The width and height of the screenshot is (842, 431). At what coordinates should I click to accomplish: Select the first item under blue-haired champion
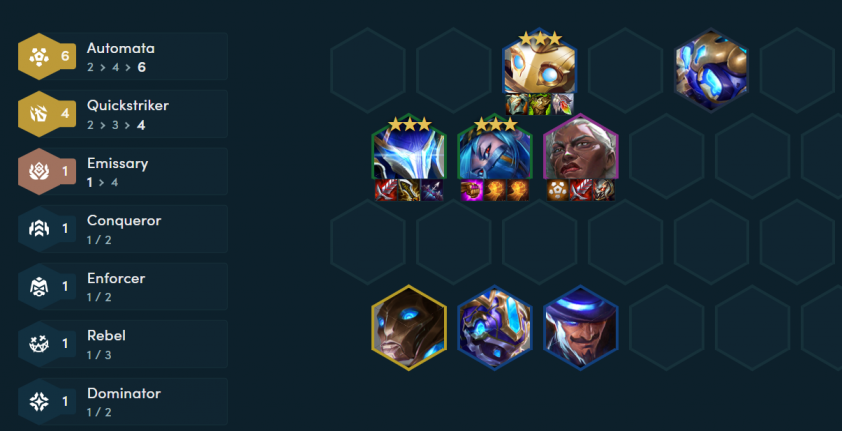click(x=472, y=191)
